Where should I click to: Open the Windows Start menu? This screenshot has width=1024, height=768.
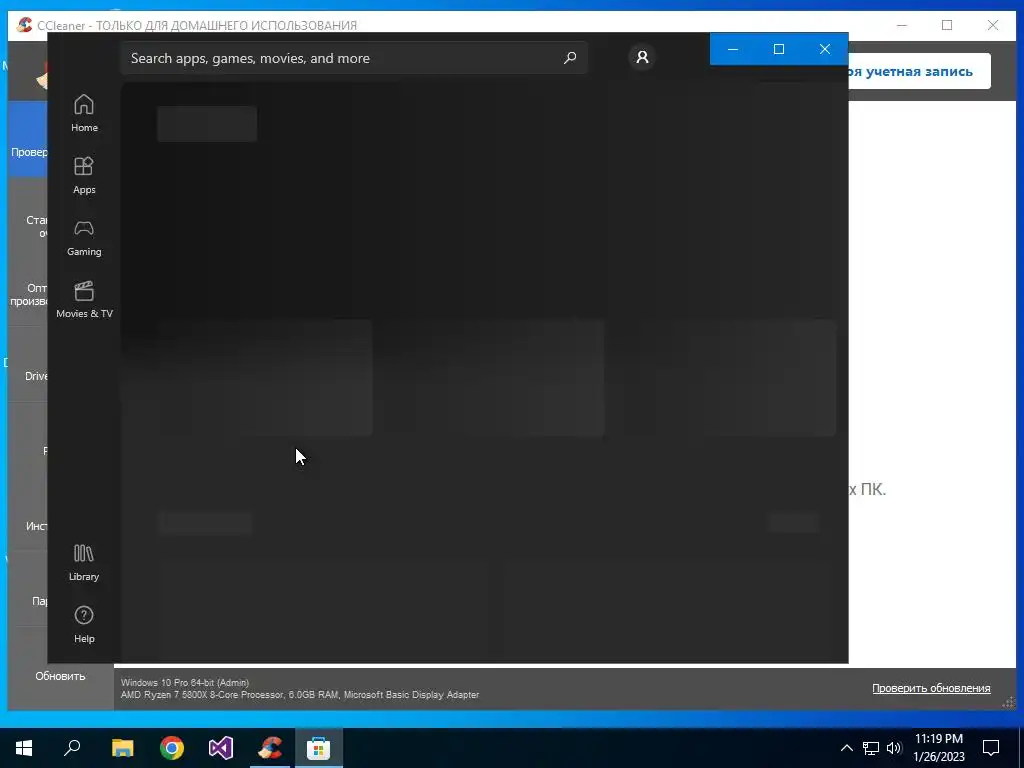point(24,748)
